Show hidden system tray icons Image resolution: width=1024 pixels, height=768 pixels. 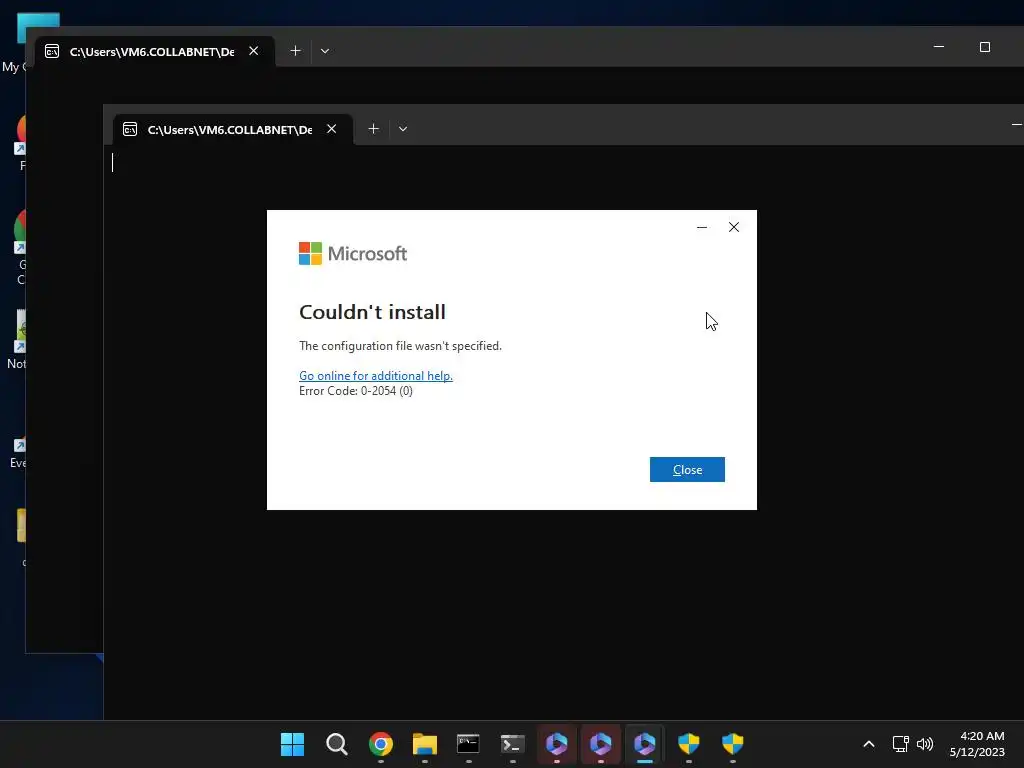point(869,744)
